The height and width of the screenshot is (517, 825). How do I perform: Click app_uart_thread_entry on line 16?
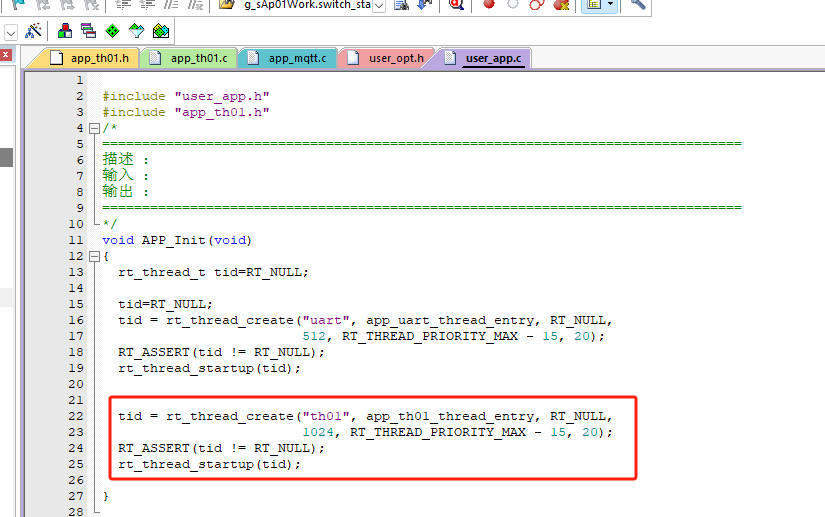click(x=450, y=320)
